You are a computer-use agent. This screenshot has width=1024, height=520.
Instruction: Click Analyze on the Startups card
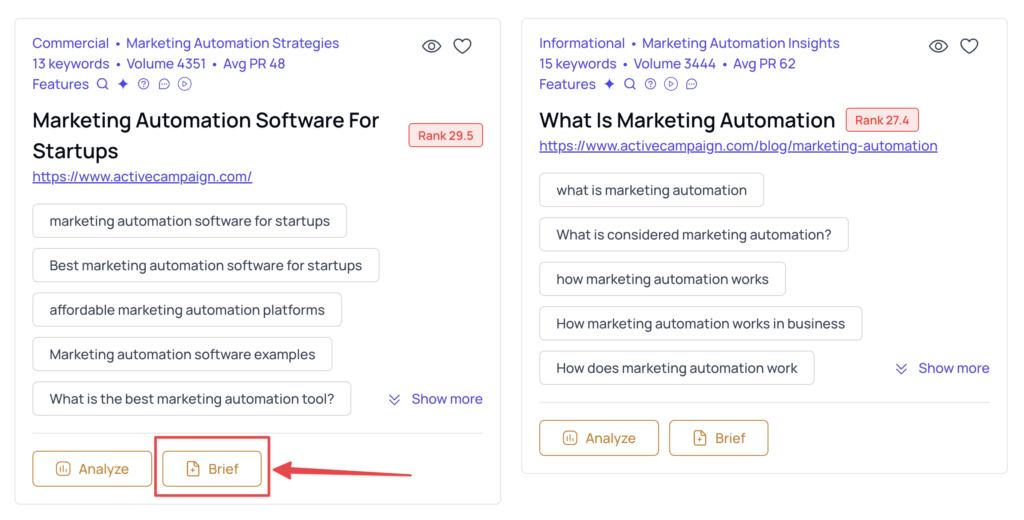[92, 469]
